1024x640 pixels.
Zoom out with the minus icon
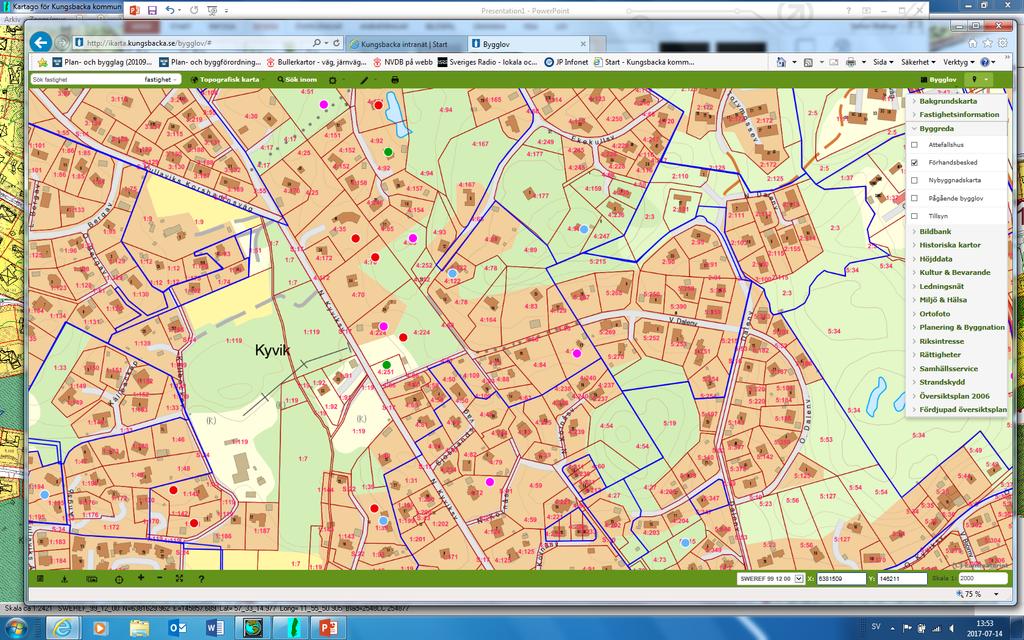(160, 579)
